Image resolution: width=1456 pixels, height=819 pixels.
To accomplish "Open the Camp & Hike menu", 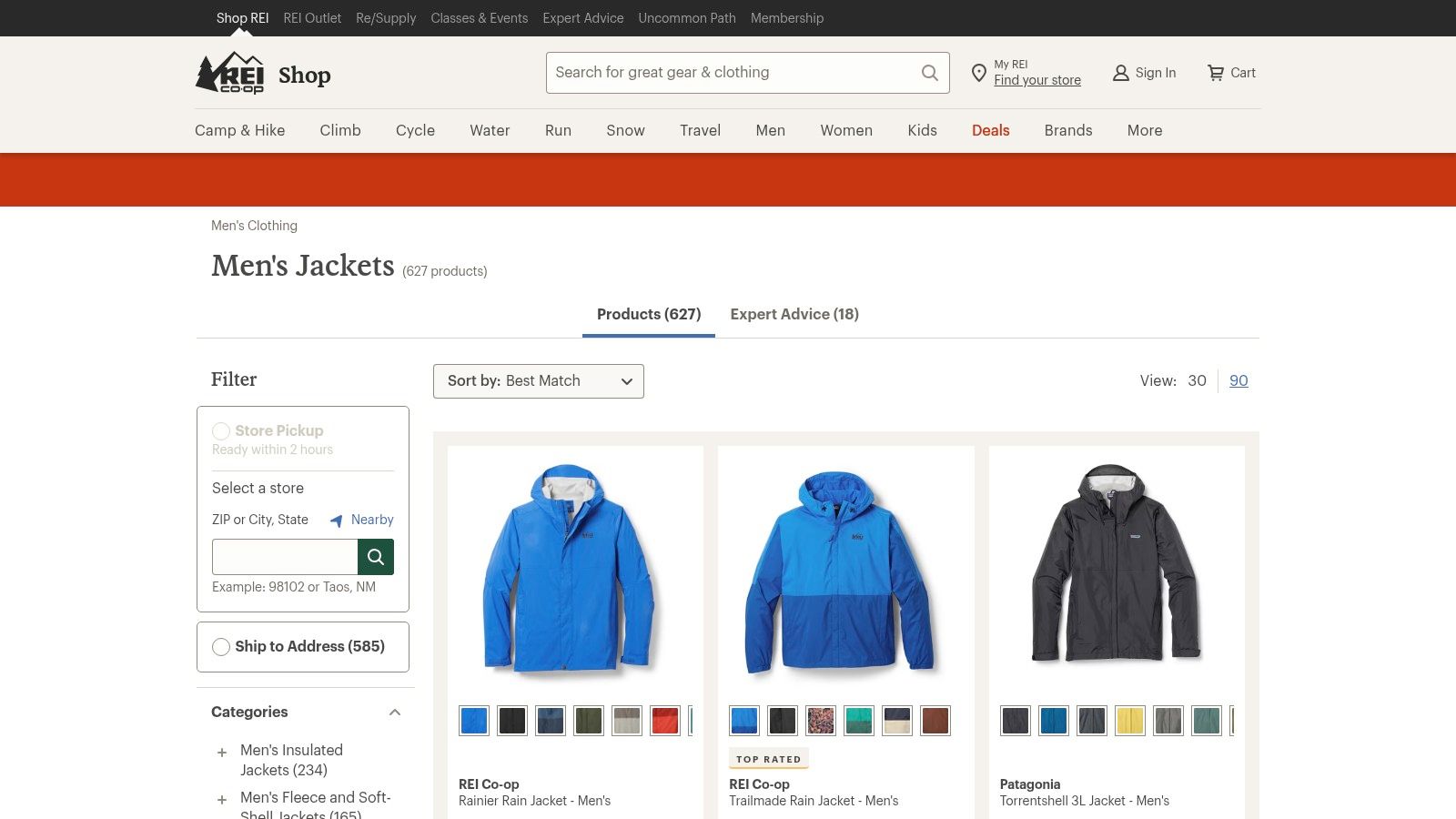I will point(240,130).
